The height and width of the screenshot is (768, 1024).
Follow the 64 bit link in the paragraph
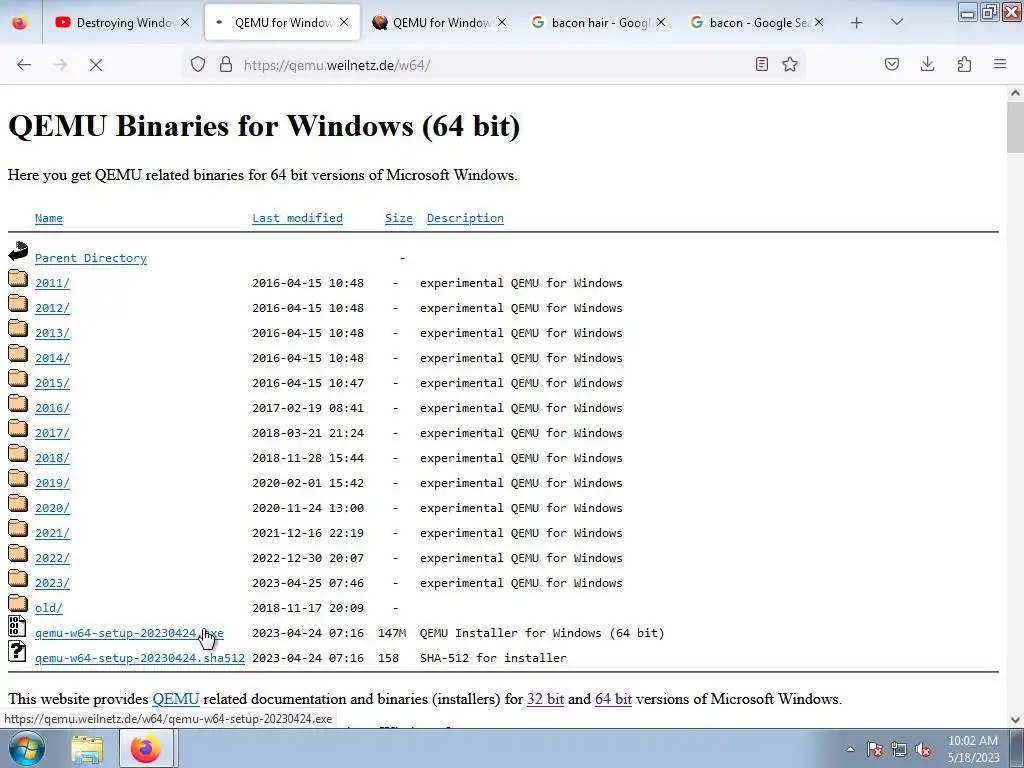[x=613, y=699]
